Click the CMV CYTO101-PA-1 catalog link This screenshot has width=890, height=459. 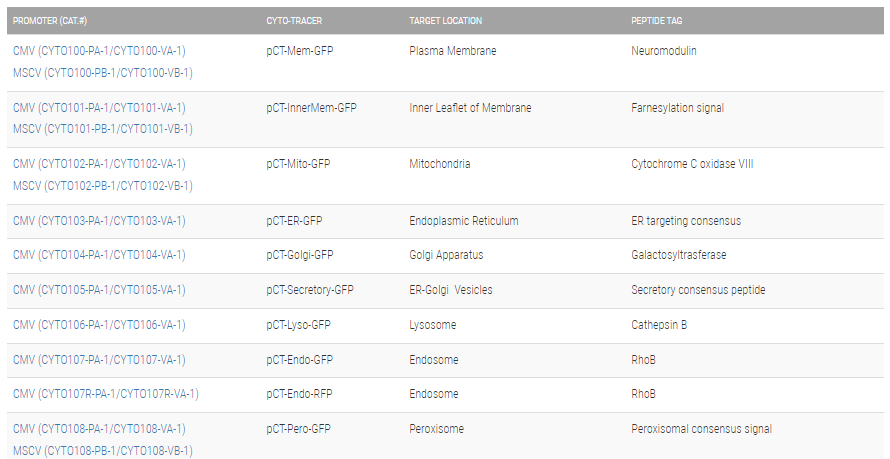point(99,108)
